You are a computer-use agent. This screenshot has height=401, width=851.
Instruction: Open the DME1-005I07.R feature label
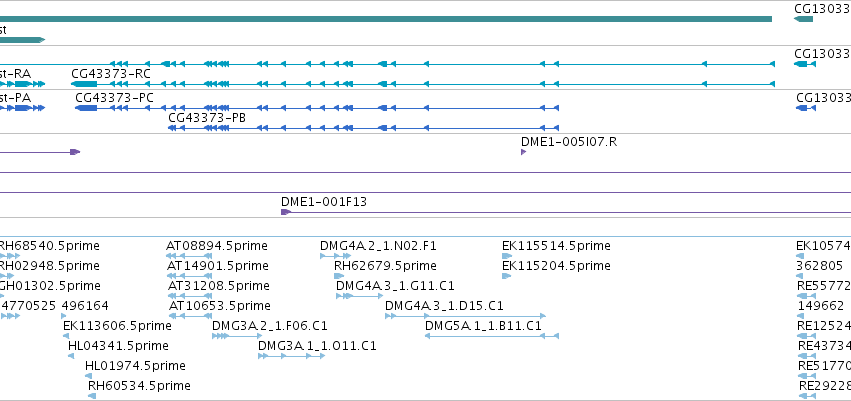tap(569, 142)
